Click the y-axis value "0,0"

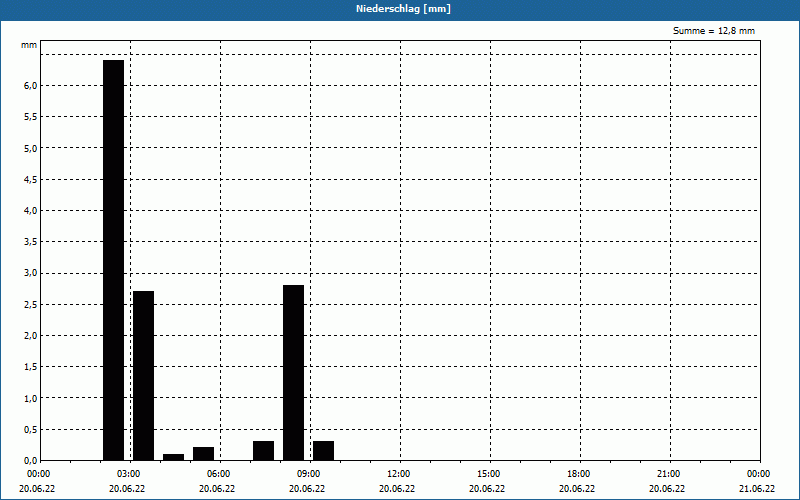point(31,461)
